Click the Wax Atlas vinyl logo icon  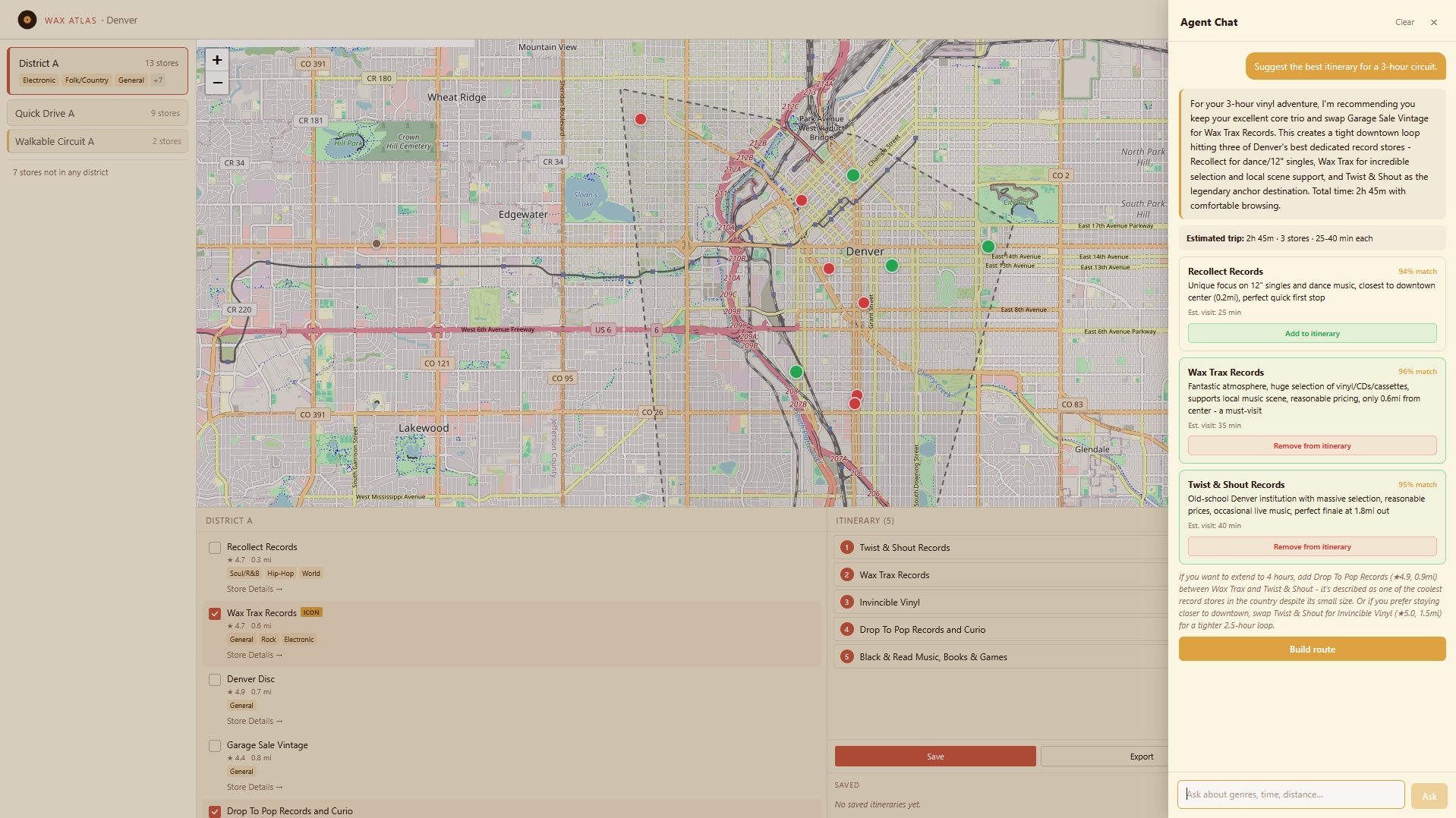27,20
